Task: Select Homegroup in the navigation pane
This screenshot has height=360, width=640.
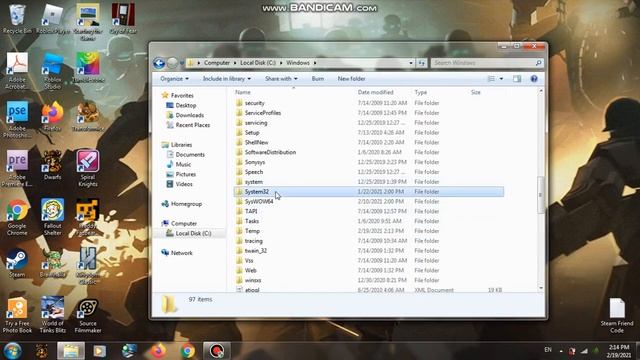Action: [182, 204]
